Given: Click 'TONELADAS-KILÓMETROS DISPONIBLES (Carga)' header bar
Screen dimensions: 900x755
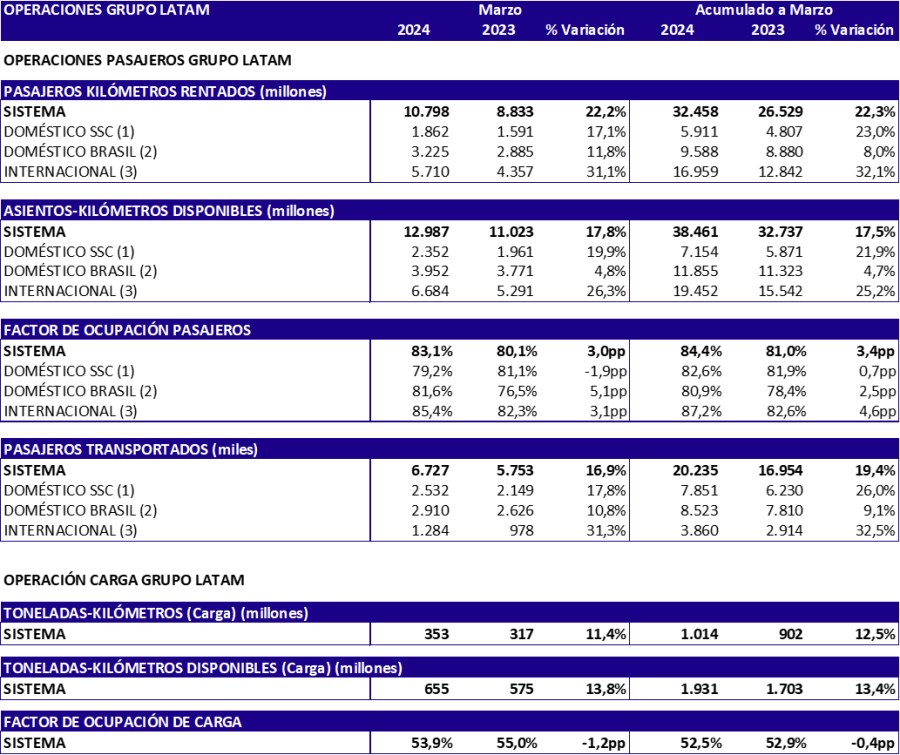Looking at the screenshot, I should coord(450,667).
